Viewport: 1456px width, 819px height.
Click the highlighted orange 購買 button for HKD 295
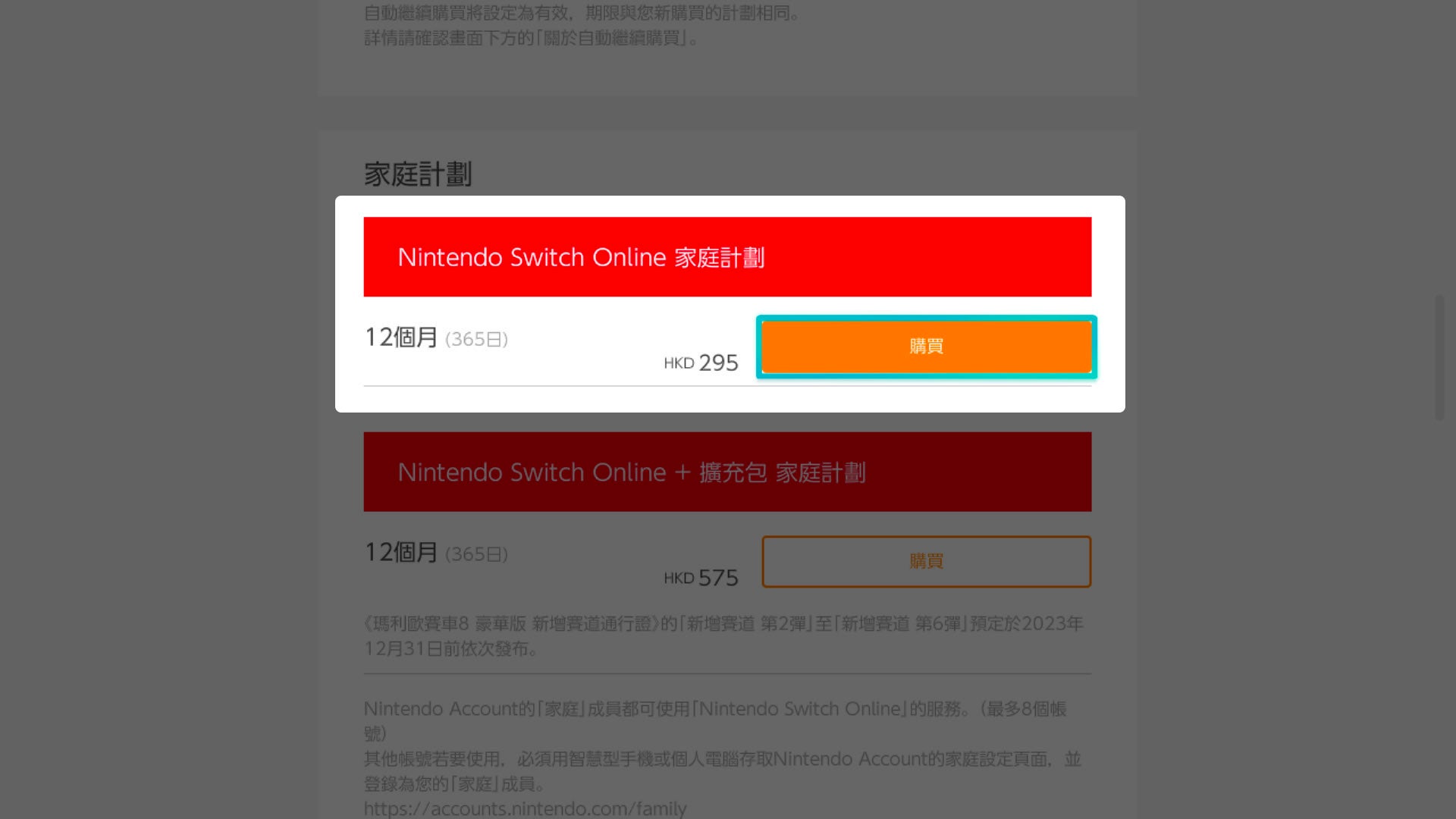point(926,347)
